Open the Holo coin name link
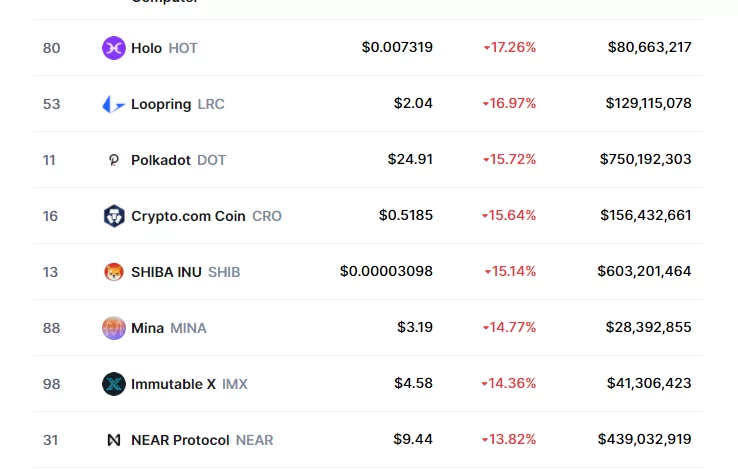738x470 pixels. point(146,48)
